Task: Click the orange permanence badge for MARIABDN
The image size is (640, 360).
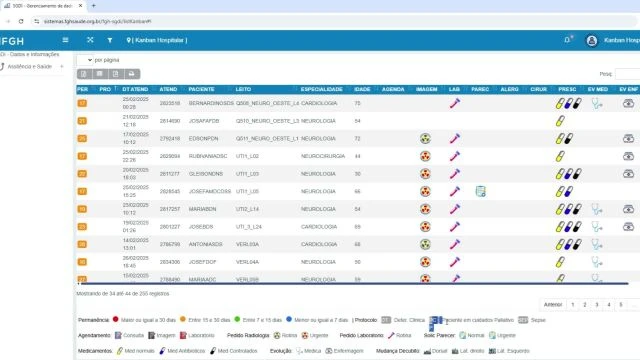Action: pos(82,209)
